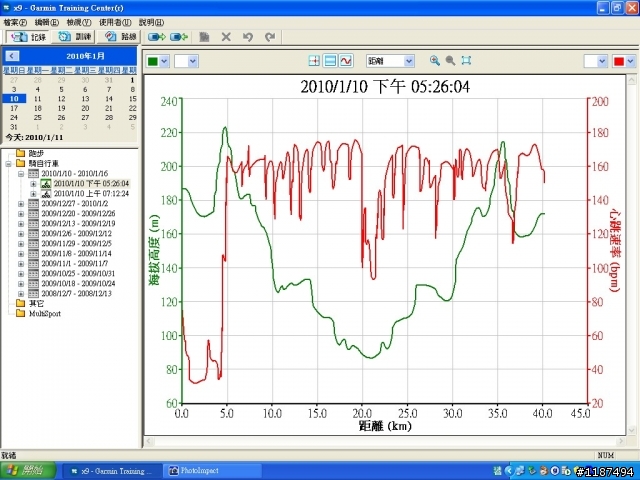Open the green left-axis color dropdown
Viewport: 640px width, 480px height.
[164, 62]
